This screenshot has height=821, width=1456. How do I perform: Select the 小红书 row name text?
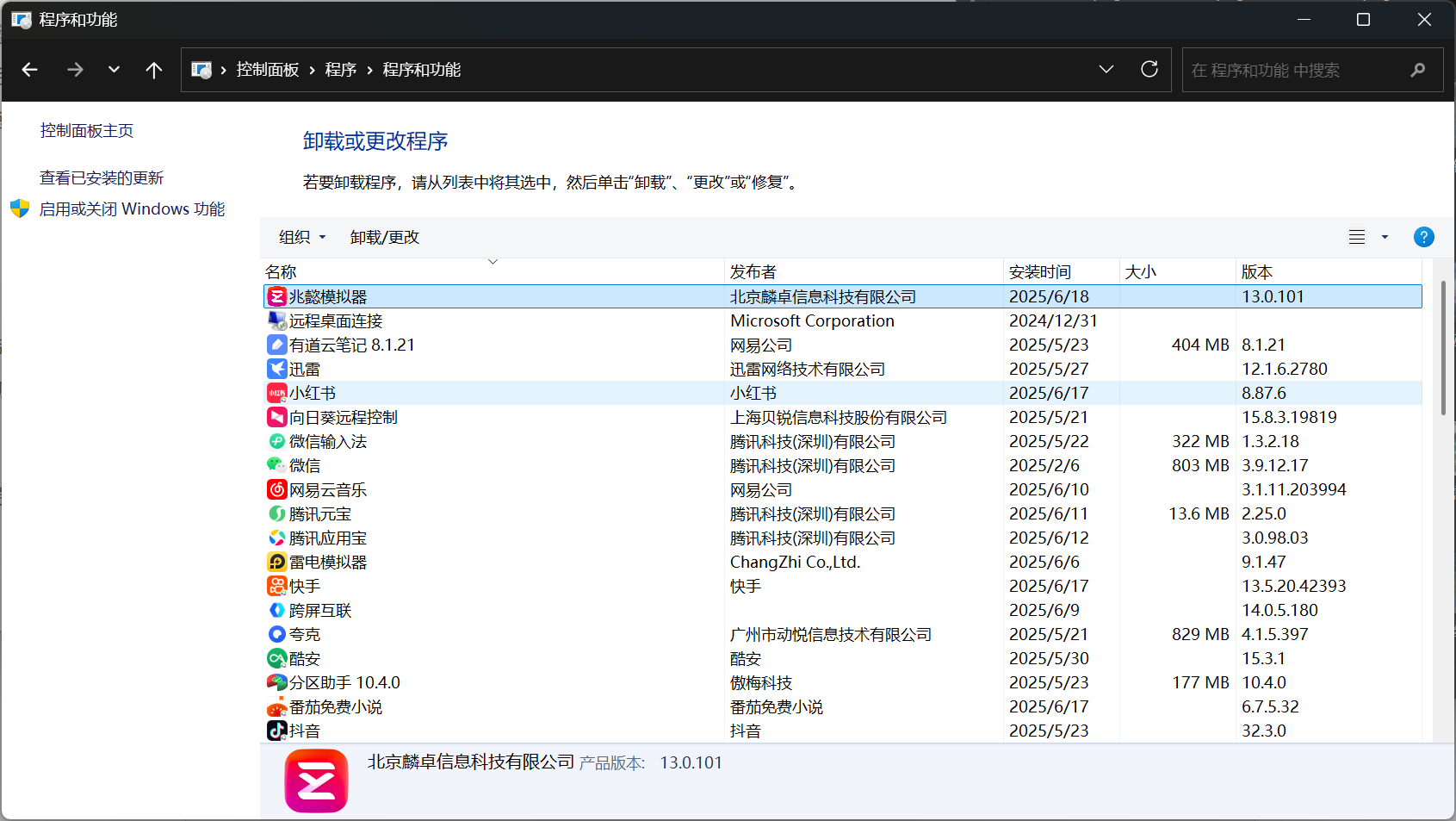click(312, 393)
